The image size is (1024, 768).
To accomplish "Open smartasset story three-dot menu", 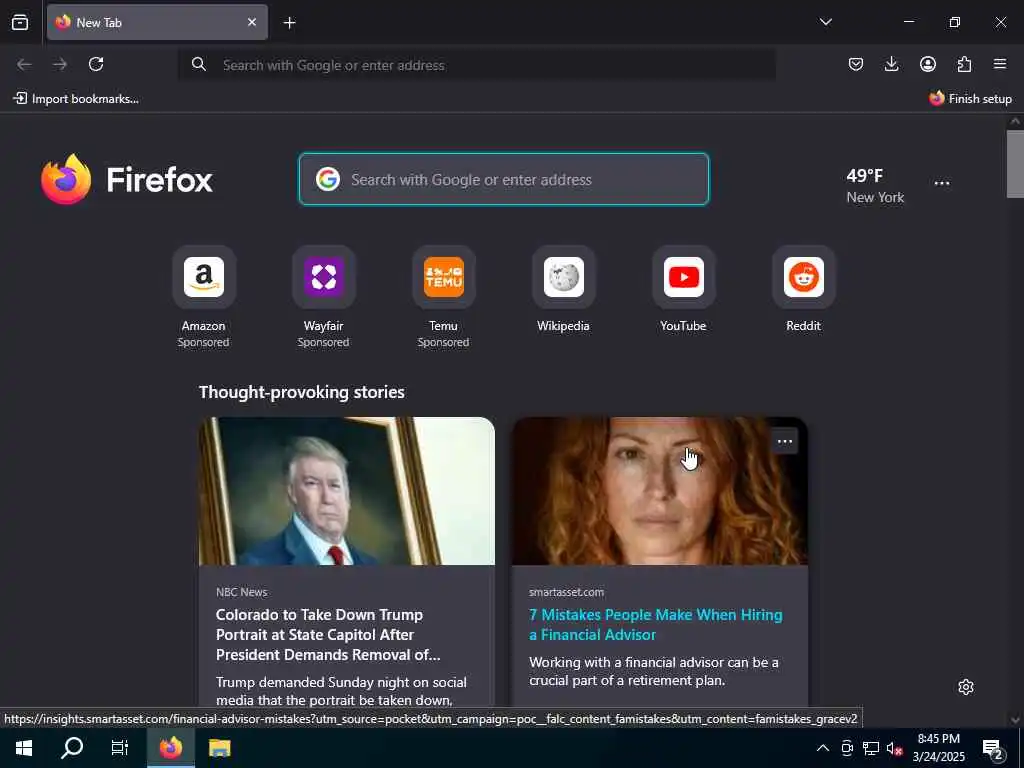I will pos(784,441).
